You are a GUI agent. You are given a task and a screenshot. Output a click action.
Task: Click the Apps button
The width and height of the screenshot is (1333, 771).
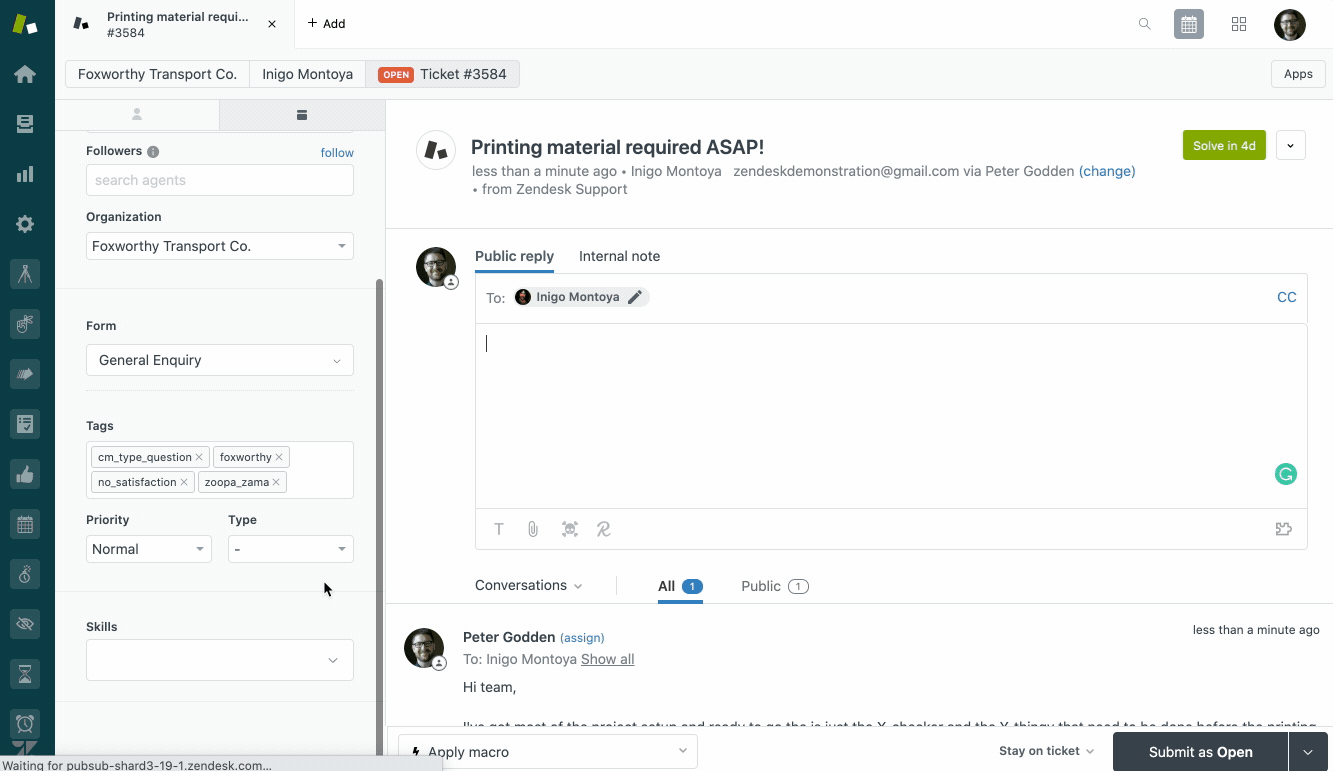point(1298,74)
